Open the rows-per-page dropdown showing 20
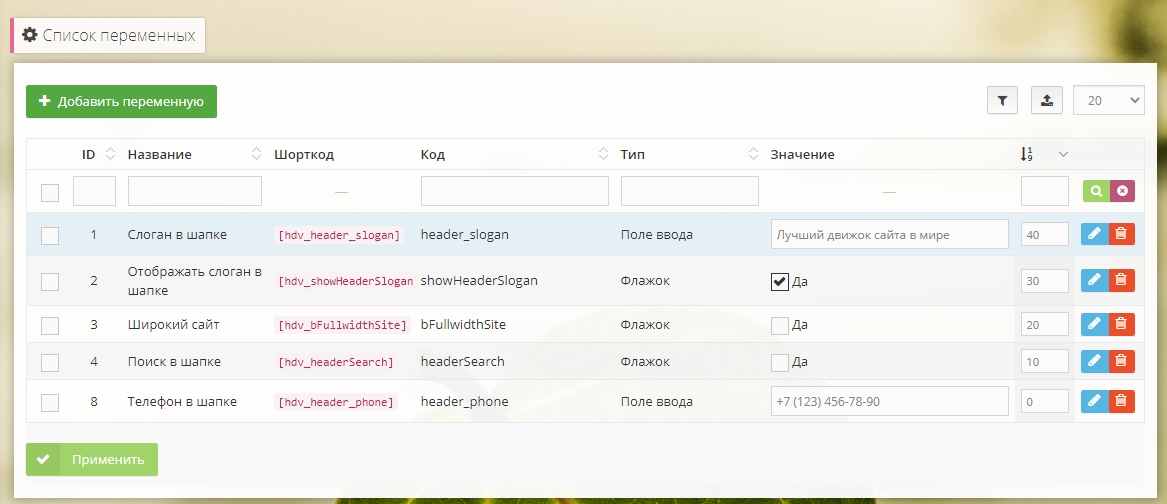This screenshot has height=504, width=1167. click(x=1108, y=100)
